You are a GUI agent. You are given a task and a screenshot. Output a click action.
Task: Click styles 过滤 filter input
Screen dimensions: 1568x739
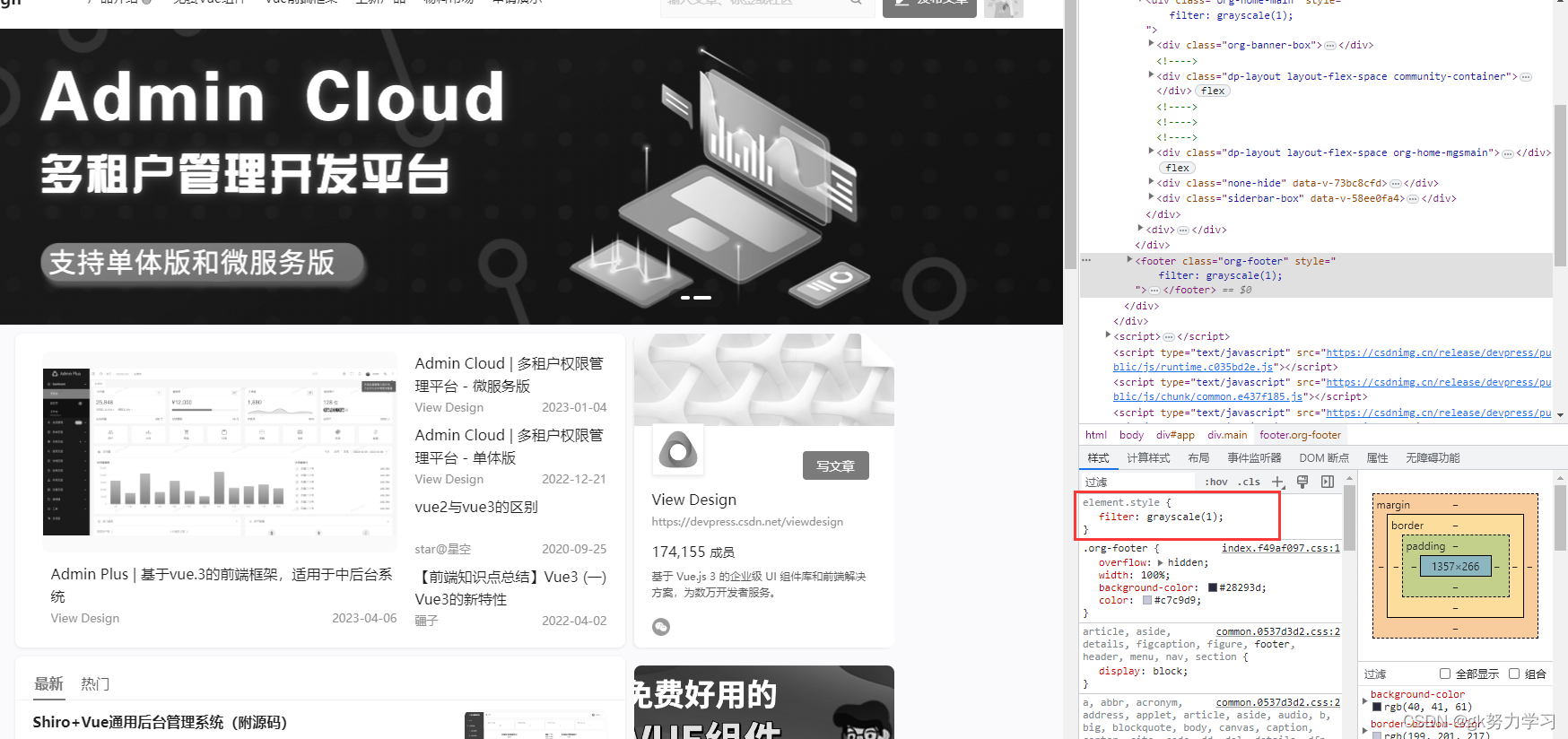pyautogui.click(x=1139, y=482)
